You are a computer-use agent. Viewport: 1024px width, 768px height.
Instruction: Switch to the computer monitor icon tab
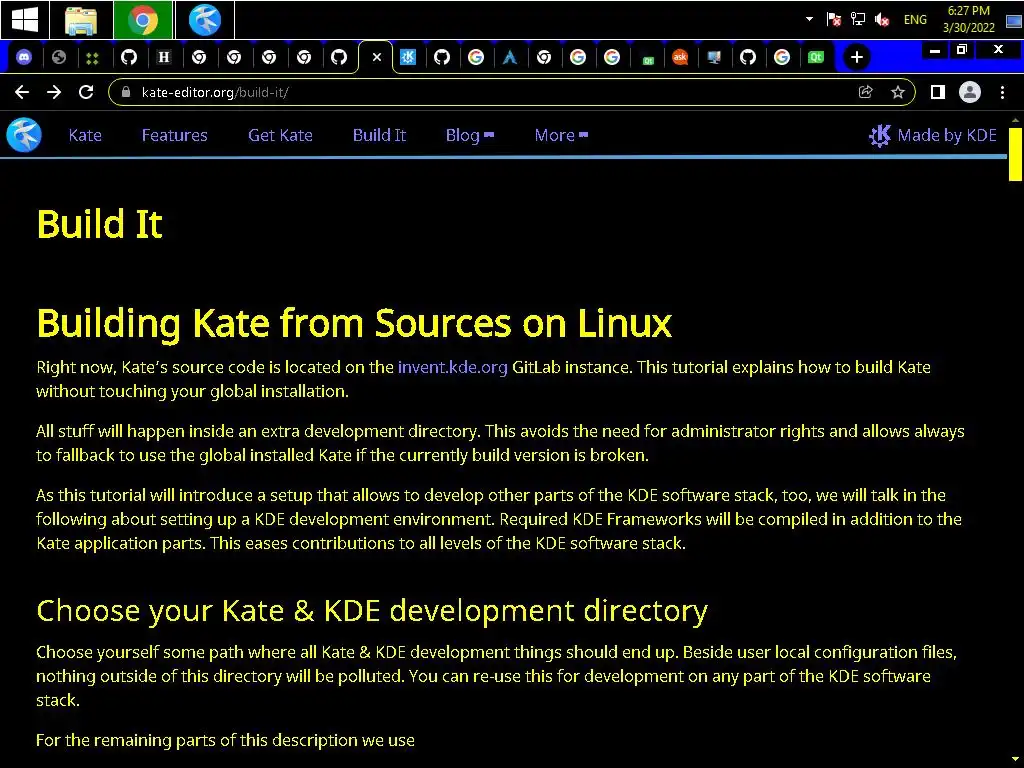(714, 57)
